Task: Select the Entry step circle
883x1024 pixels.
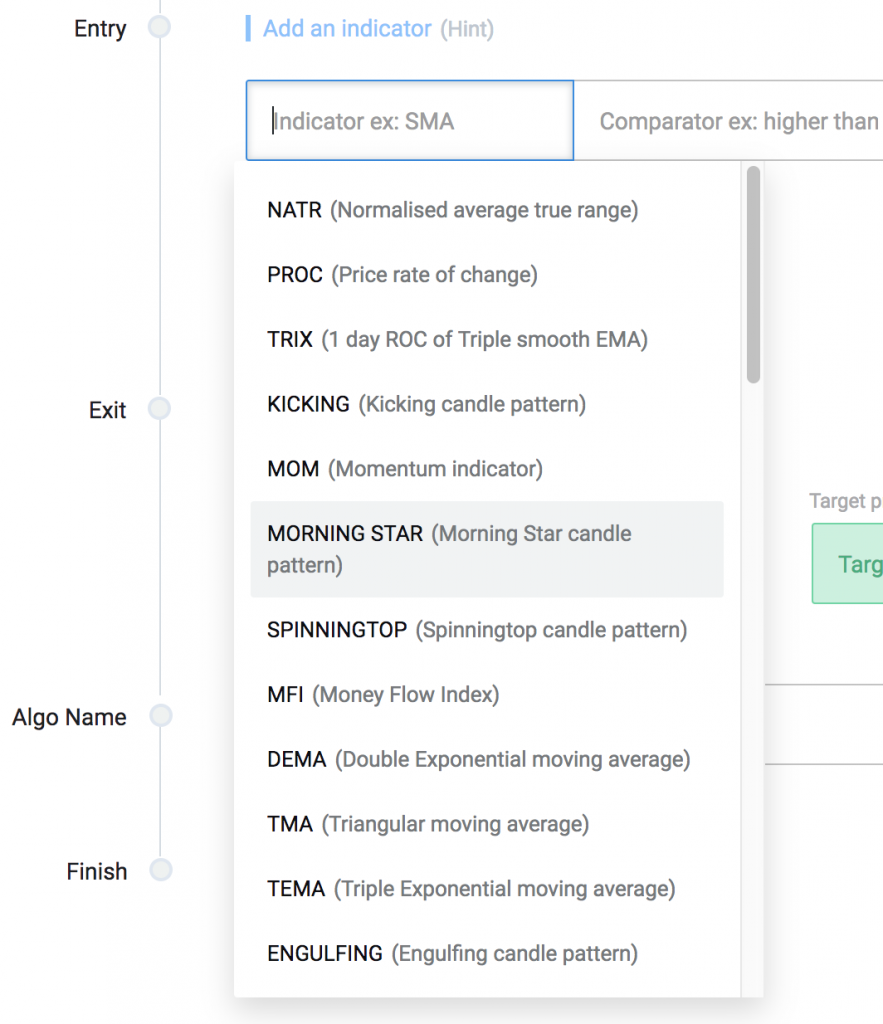Action: pyautogui.click(x=160, y=29)
